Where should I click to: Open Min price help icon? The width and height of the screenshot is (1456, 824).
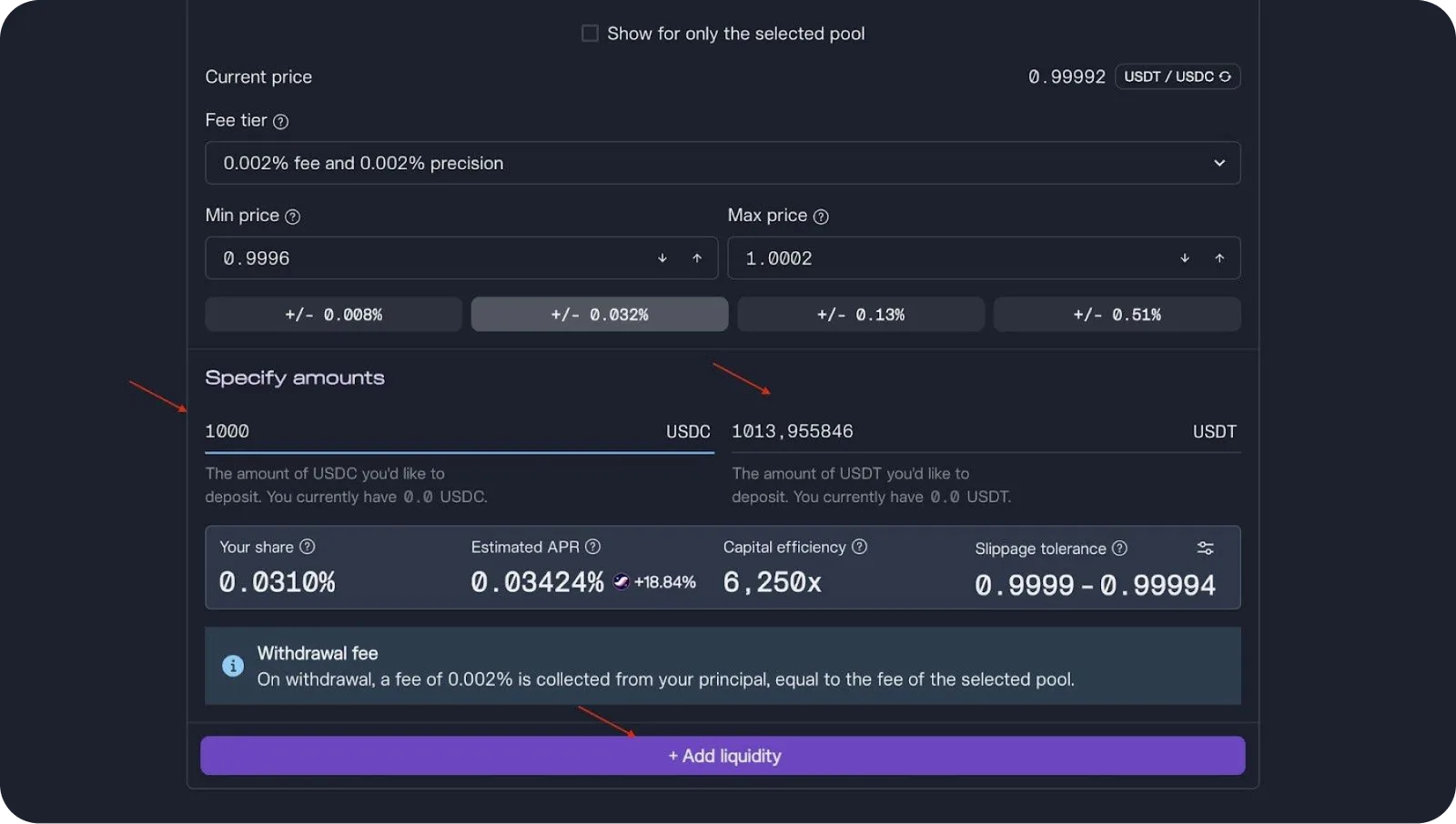292,216
